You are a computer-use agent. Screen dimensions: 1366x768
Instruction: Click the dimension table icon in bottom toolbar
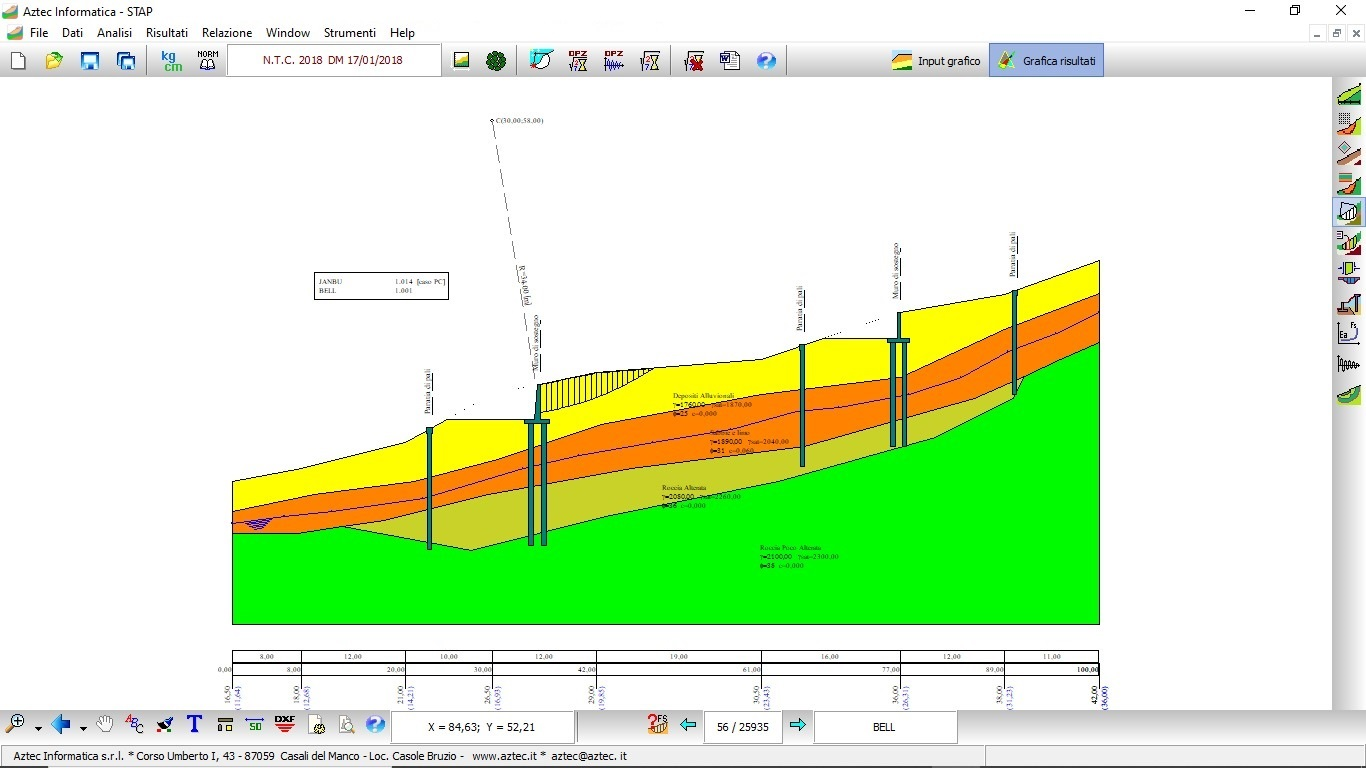pos(225,724)
